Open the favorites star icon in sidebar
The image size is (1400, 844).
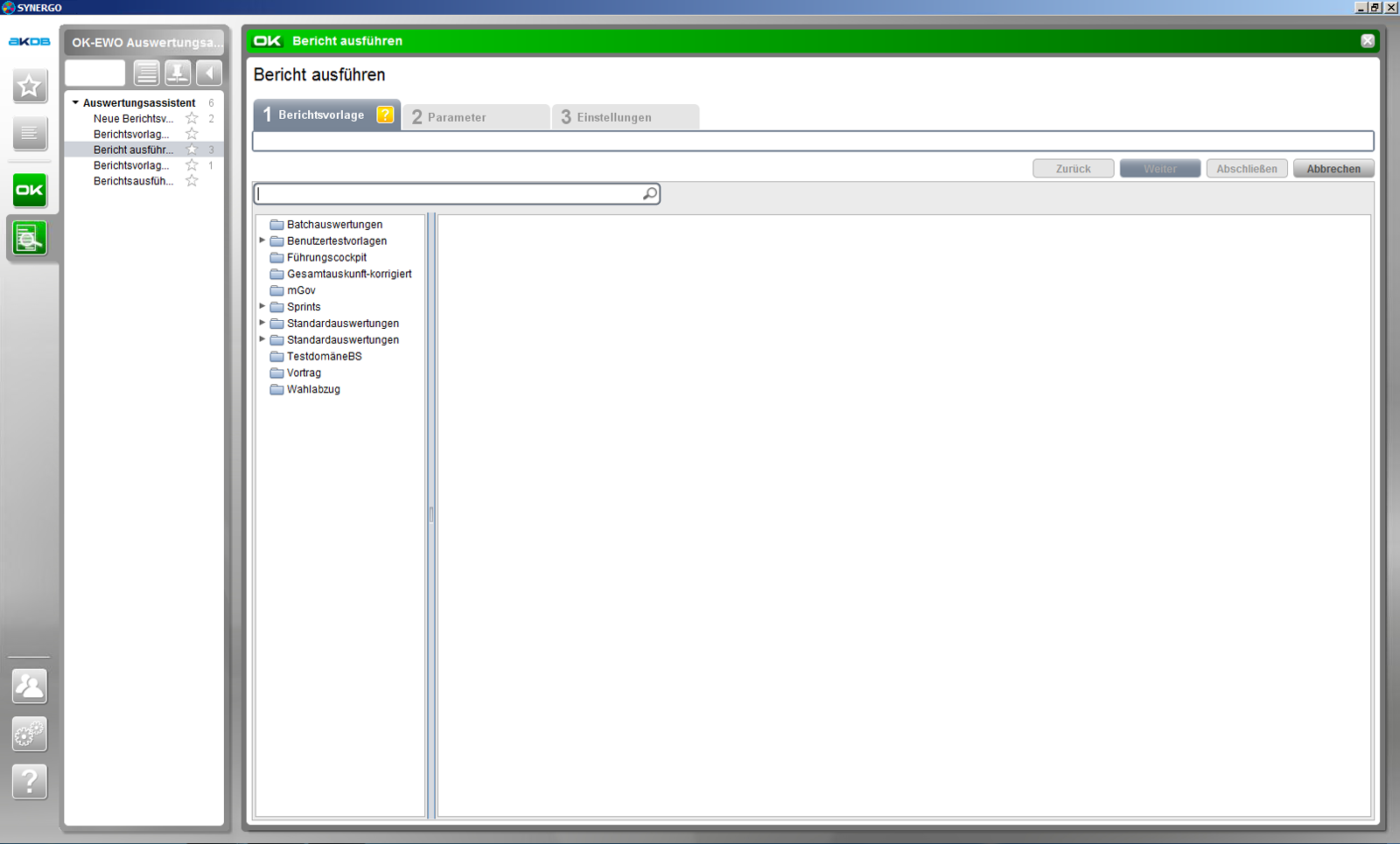pos(29,87)
